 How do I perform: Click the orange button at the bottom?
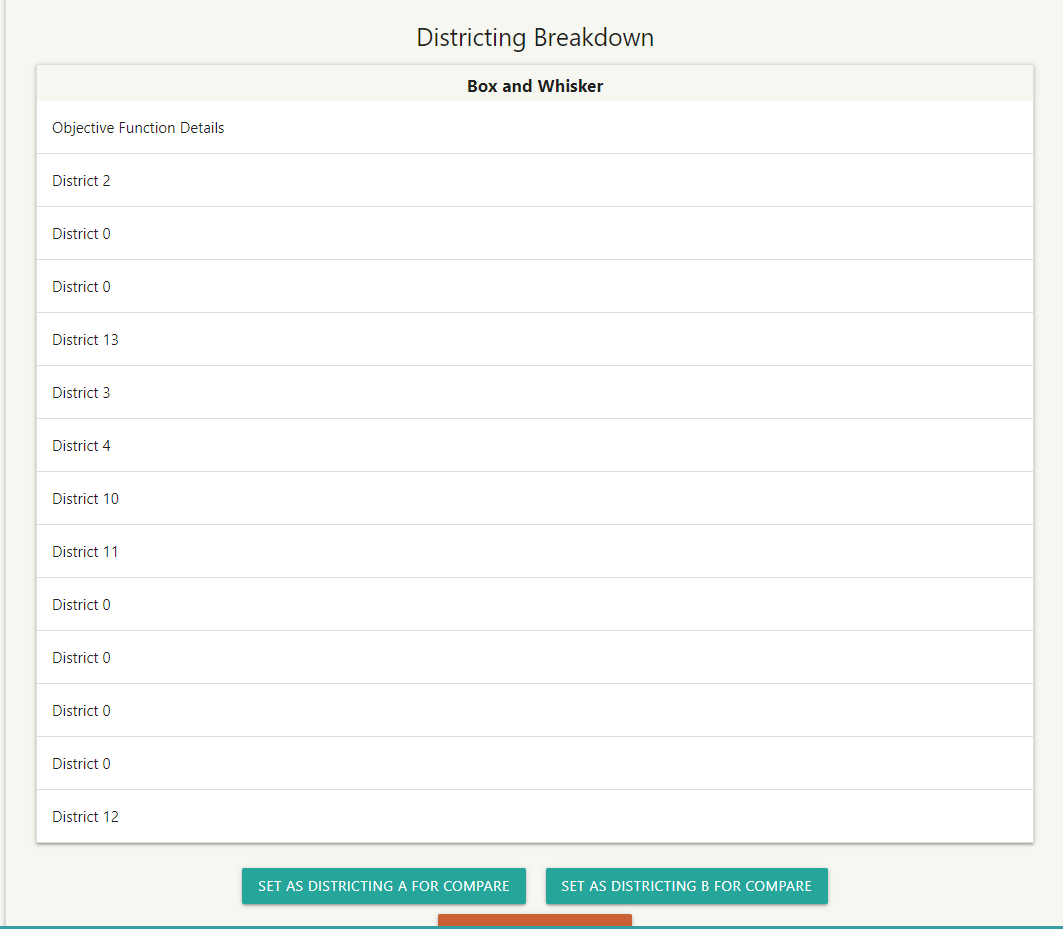[x=534, y=922]
